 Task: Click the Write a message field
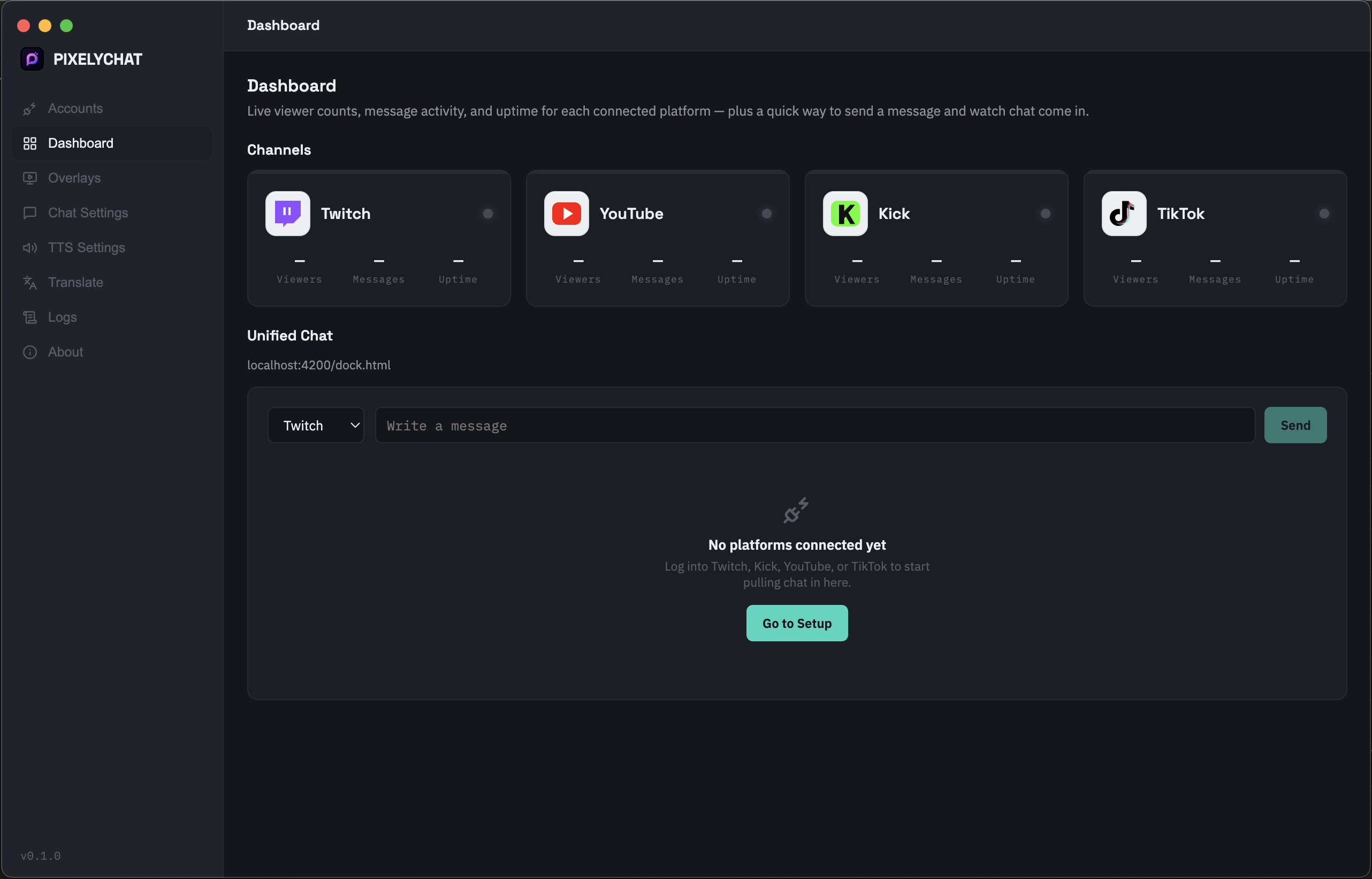[815, 425]
